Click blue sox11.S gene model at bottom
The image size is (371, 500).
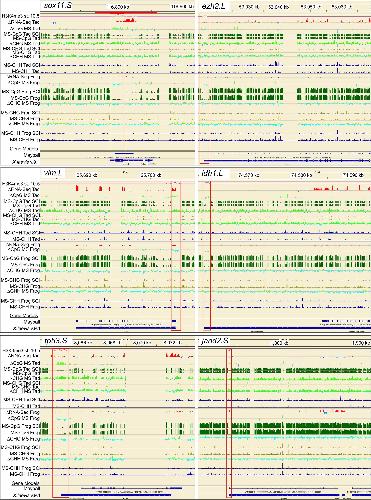click(x=131, y=160)
